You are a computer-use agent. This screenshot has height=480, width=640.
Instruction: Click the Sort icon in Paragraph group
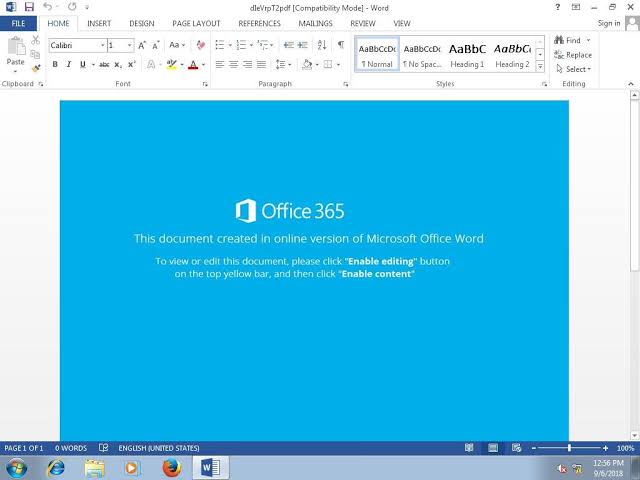coord(322,45)
